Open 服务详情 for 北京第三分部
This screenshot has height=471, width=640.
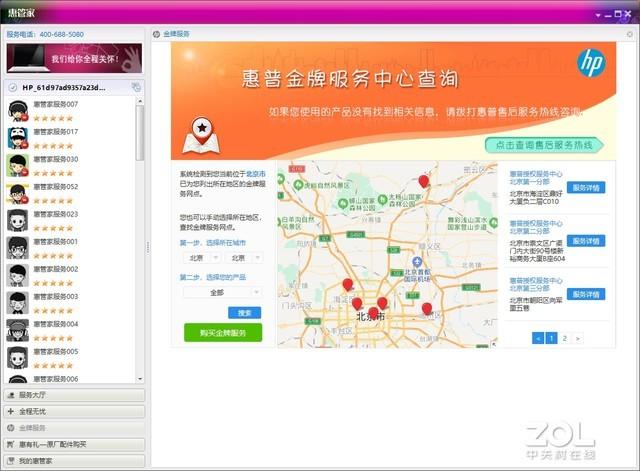pyautogui.click(x=586, y=294)
